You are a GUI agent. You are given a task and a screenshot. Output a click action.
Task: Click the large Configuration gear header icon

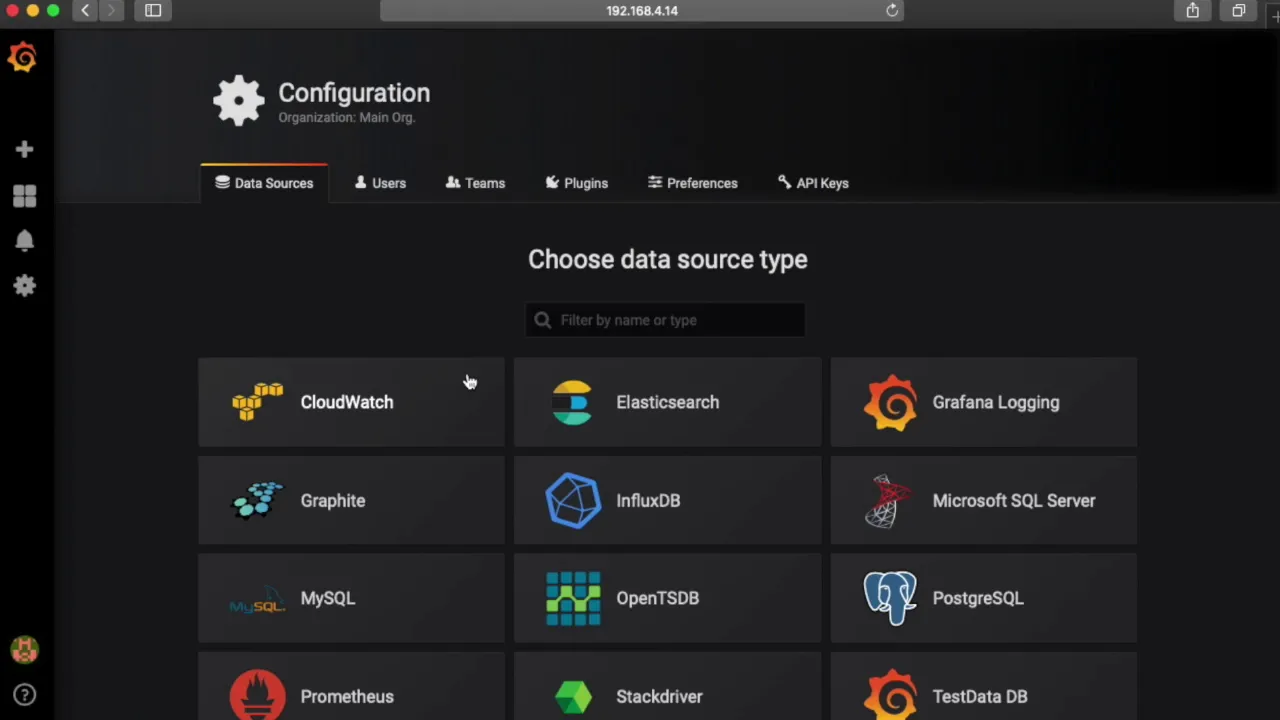[238, 101]
